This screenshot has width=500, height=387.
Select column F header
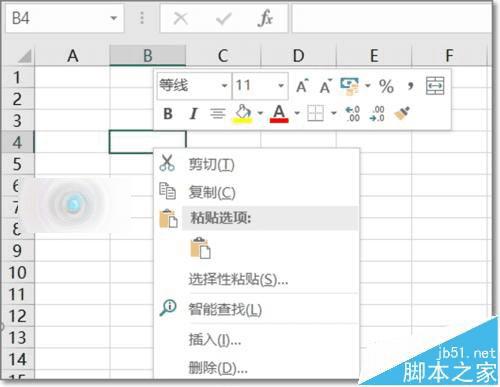449,55
